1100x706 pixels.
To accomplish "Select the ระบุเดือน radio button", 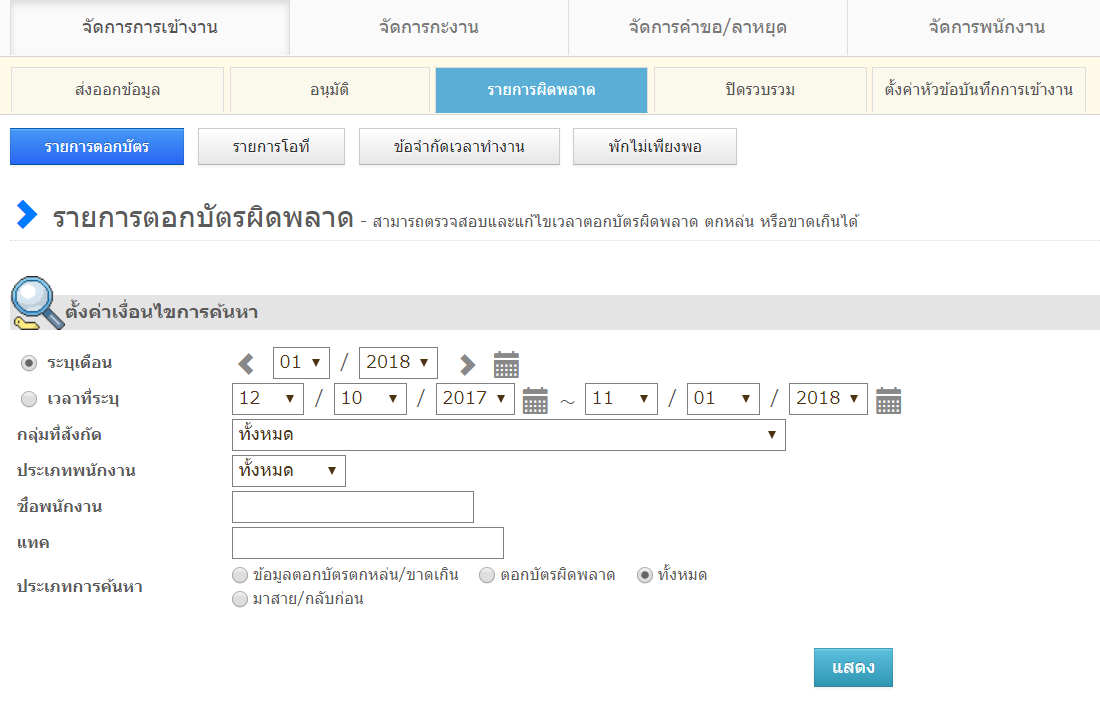I will tap(29, 363).
